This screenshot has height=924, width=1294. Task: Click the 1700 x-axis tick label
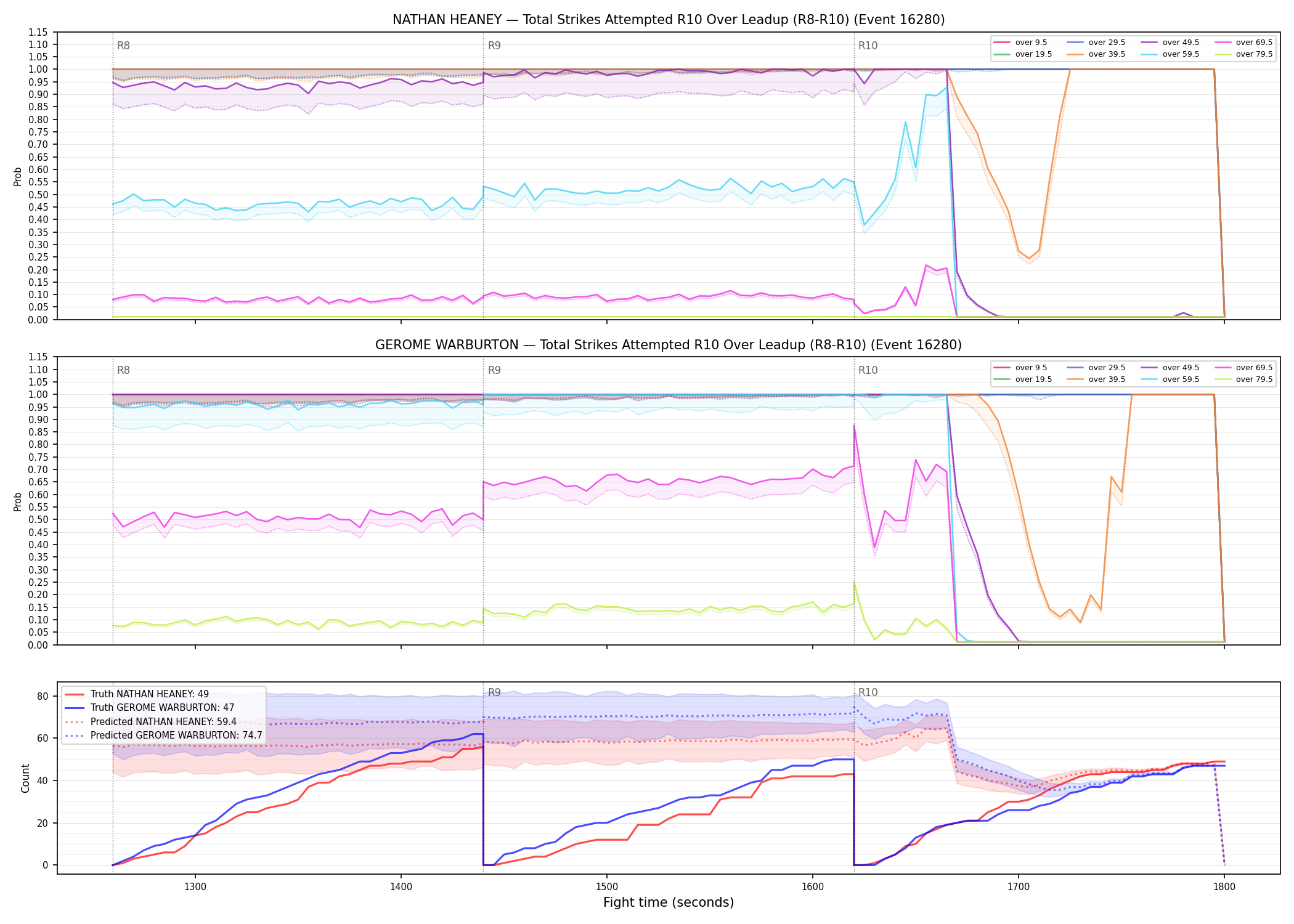pyautogui.click(x=1019, y=887)
